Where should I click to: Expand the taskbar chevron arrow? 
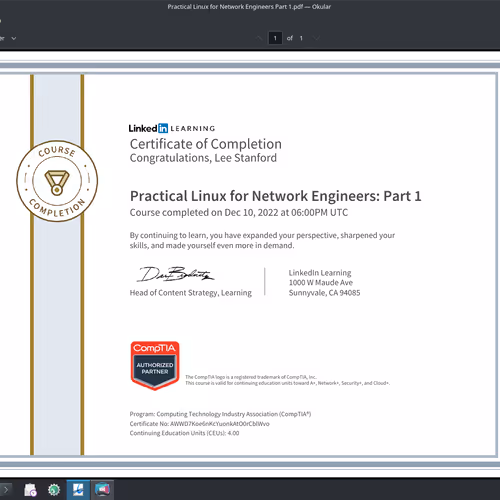6,490
